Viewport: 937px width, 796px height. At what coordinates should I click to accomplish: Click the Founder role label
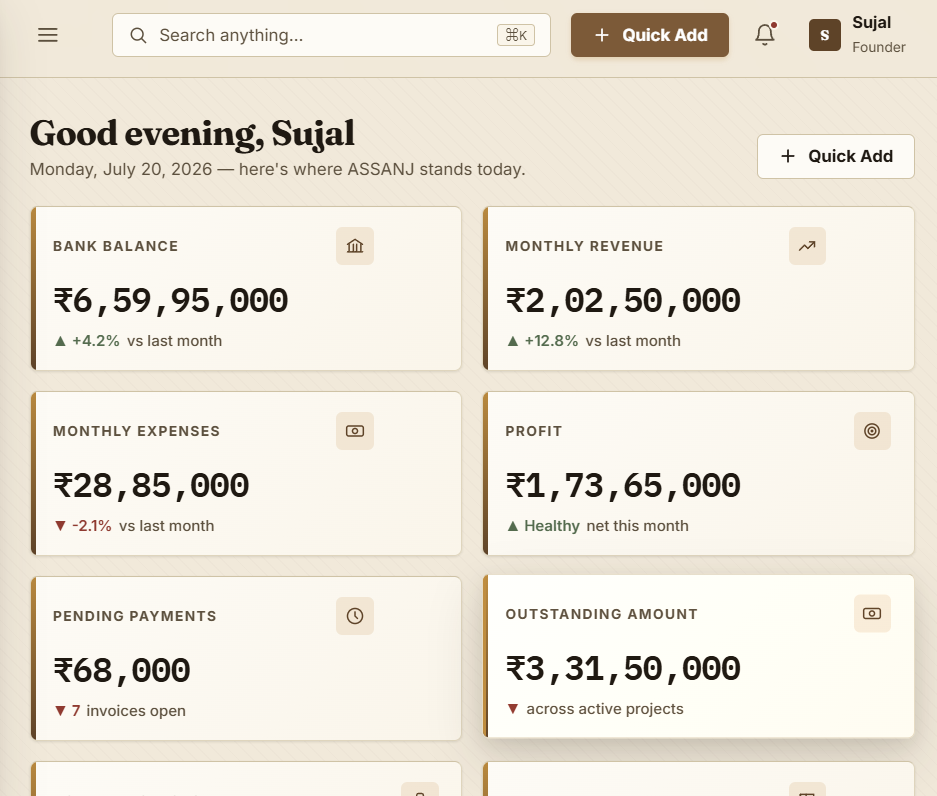[x=878, y=47]
